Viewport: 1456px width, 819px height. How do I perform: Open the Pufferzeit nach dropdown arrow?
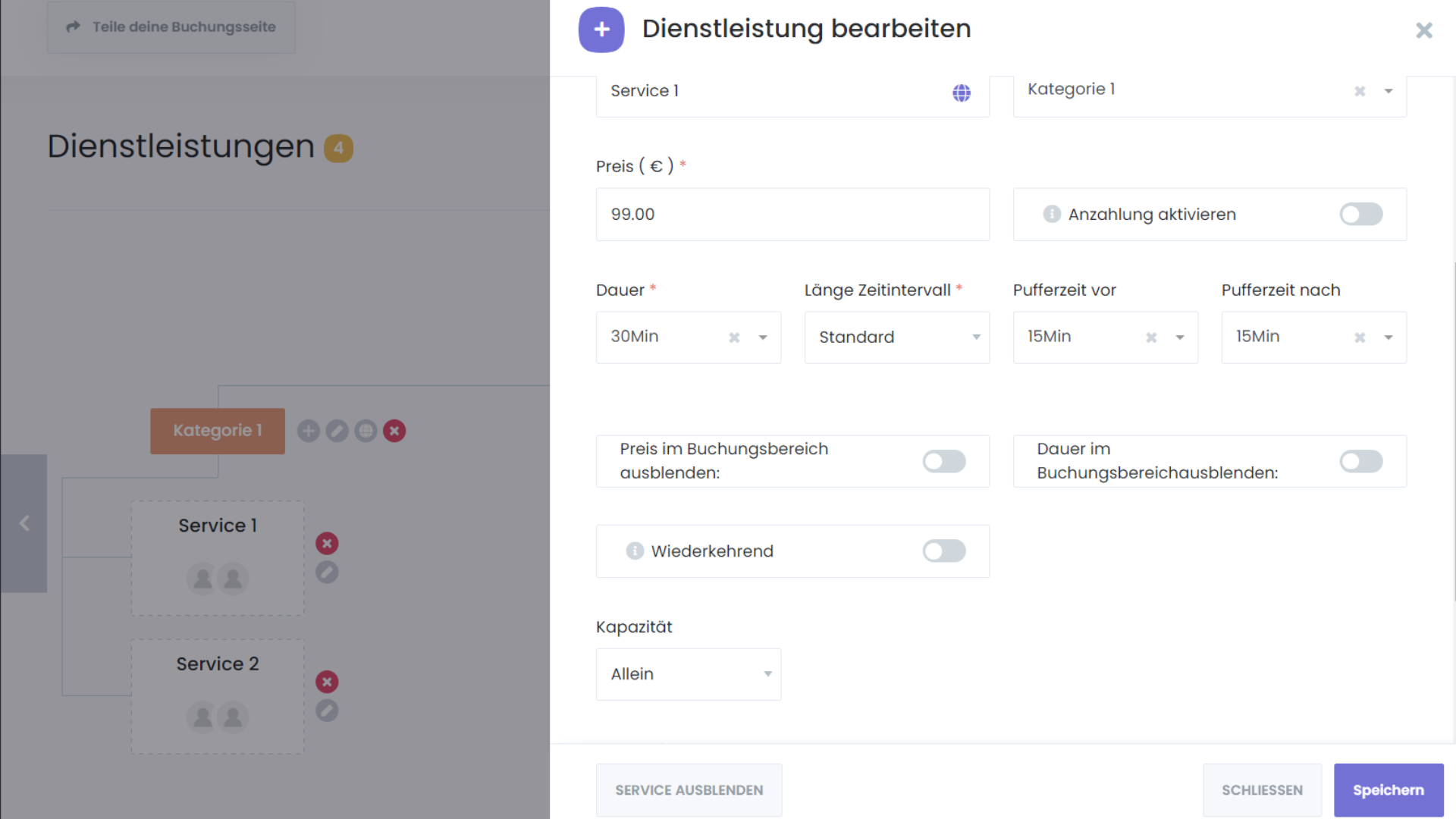[x=1389, y=337]
